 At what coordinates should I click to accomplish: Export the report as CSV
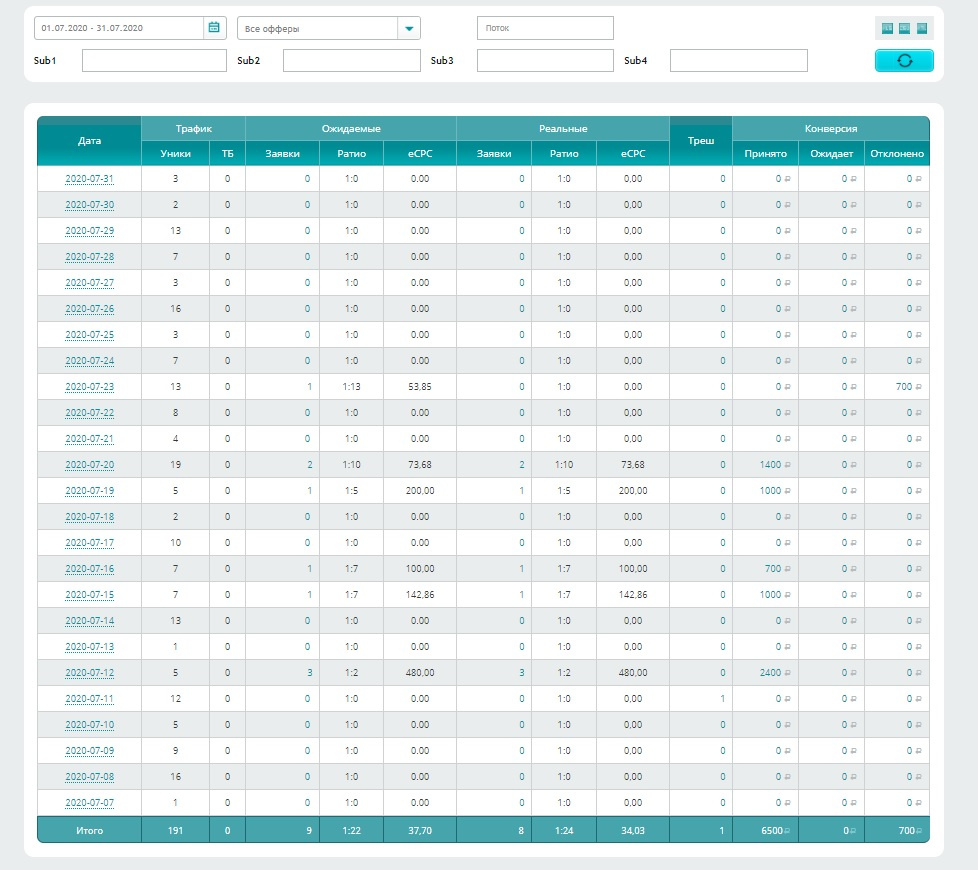click(904, 28)
